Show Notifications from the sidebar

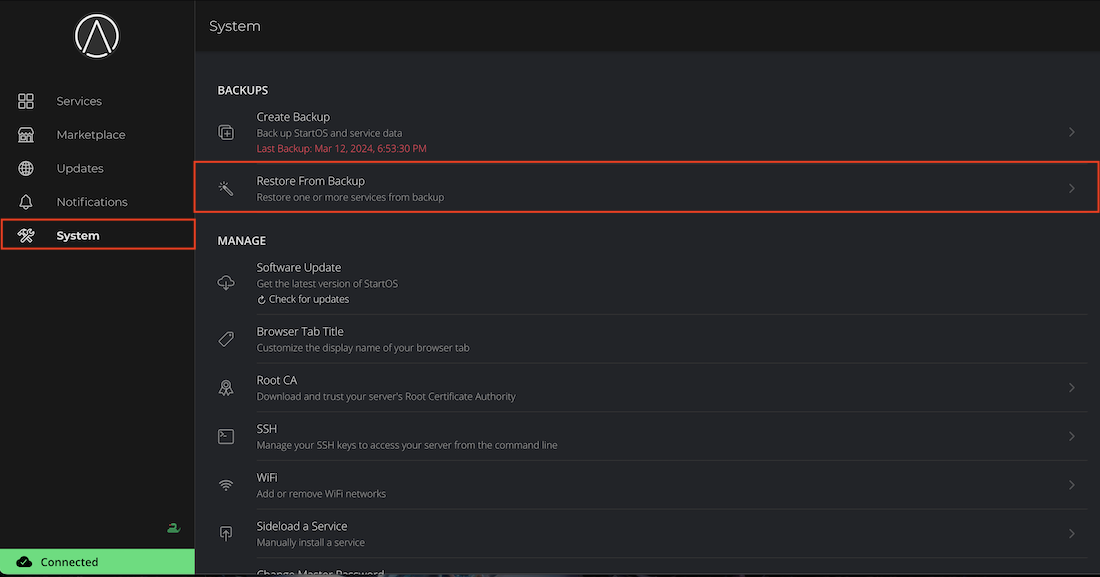pos(91,202)
